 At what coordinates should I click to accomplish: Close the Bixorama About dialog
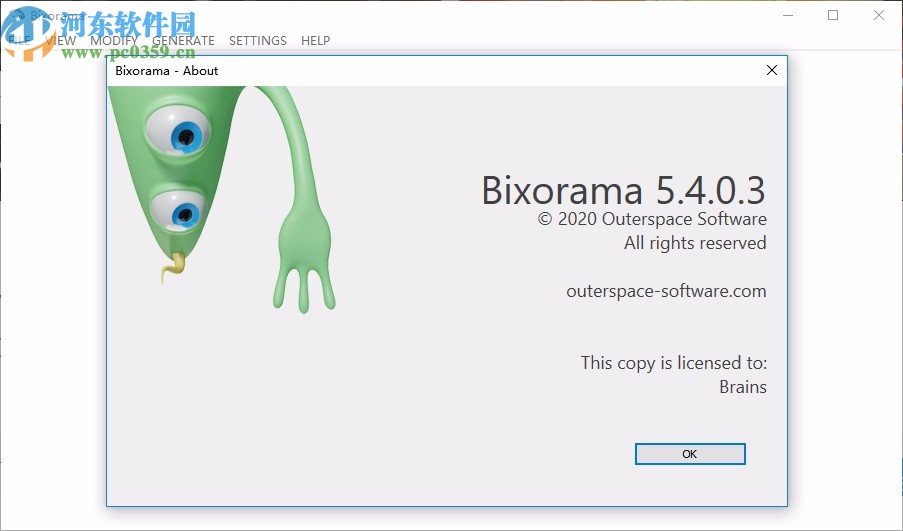[772, 70]
